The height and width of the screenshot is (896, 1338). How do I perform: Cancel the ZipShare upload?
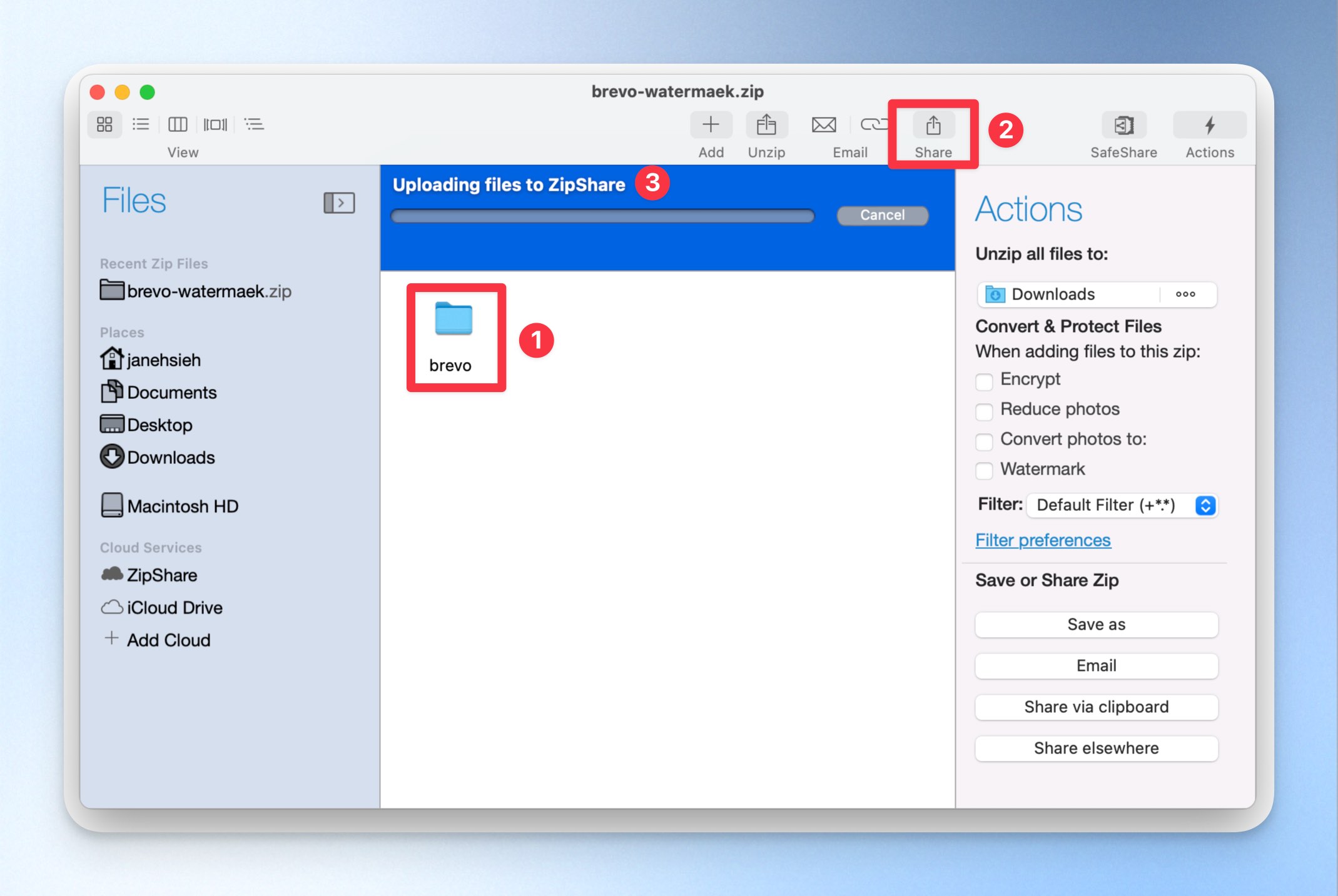click(882, 215)
